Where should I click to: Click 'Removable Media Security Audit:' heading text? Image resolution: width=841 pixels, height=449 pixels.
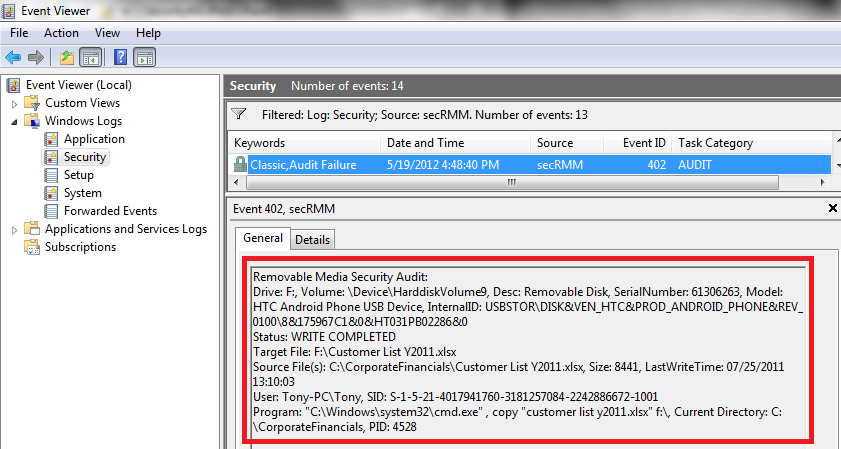[x=341, y=277]
